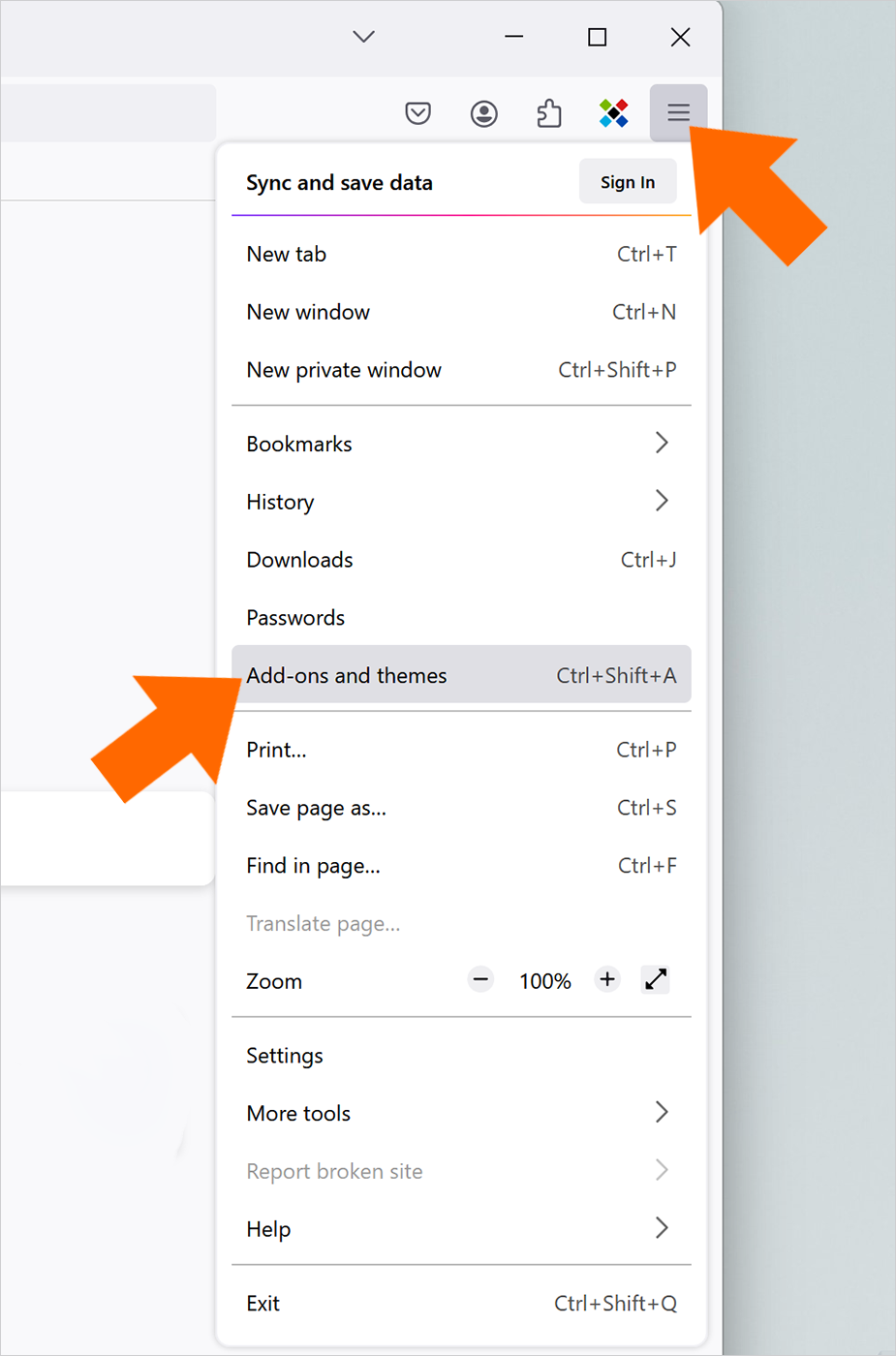Screen dimensions: 896x1356
Task: Zoom in with the plus button
Action: tap(607, 980)
